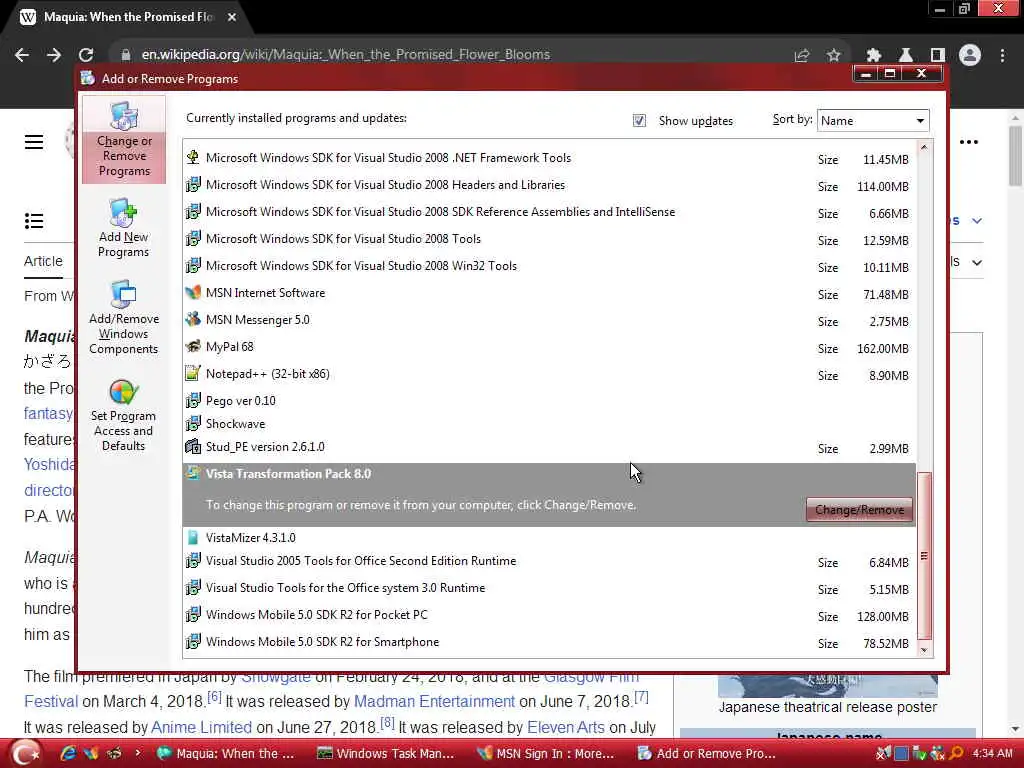Follow the Anime Limited link

[201, 727]
